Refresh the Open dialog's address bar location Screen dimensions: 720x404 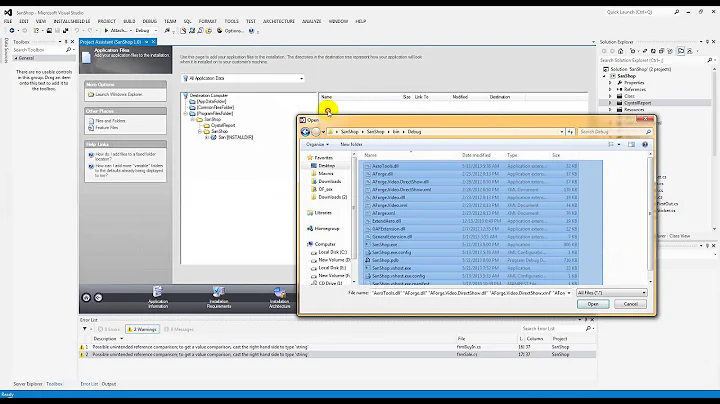pos(570,132)
